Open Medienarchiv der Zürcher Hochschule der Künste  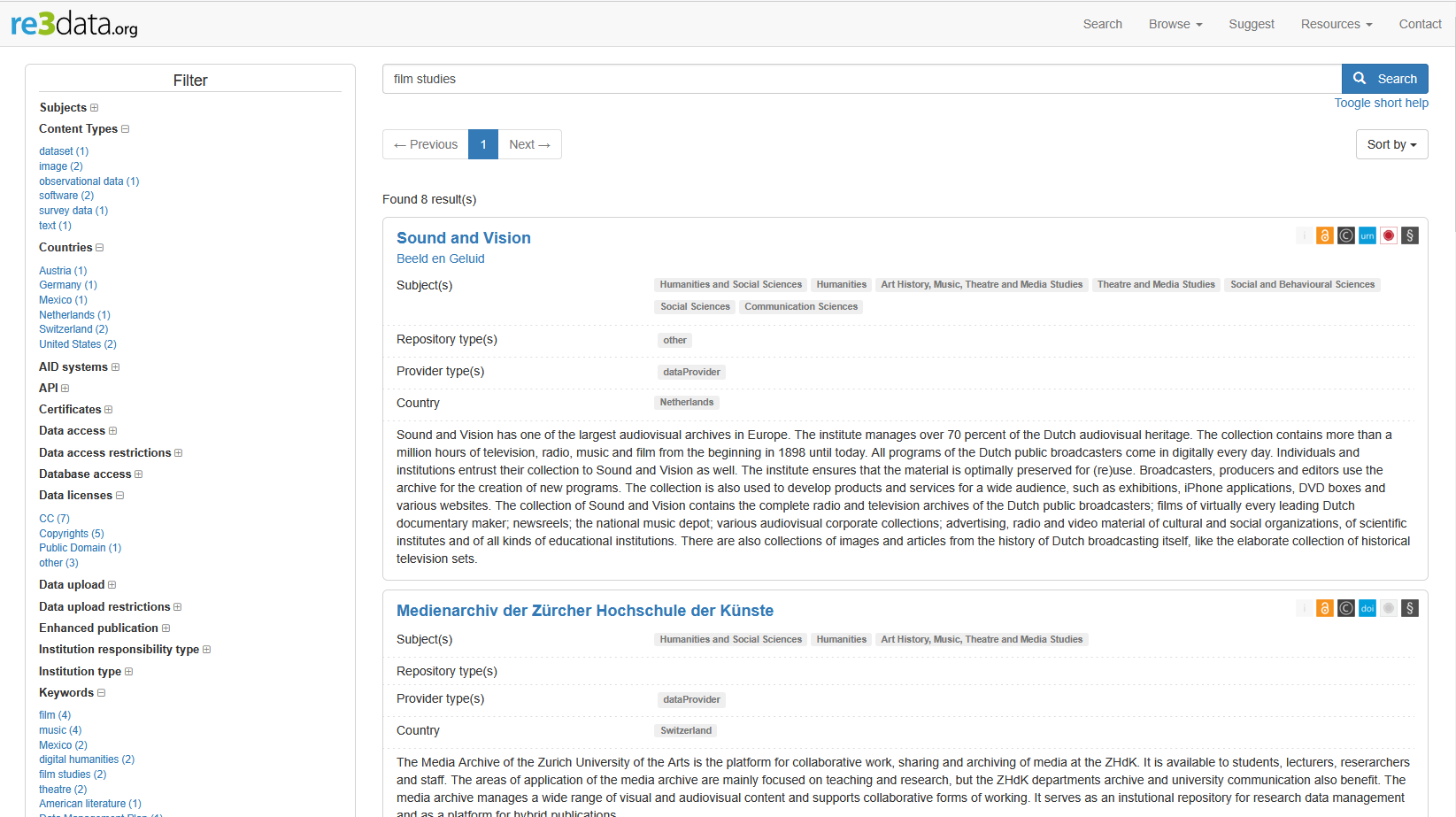point(585,611)
